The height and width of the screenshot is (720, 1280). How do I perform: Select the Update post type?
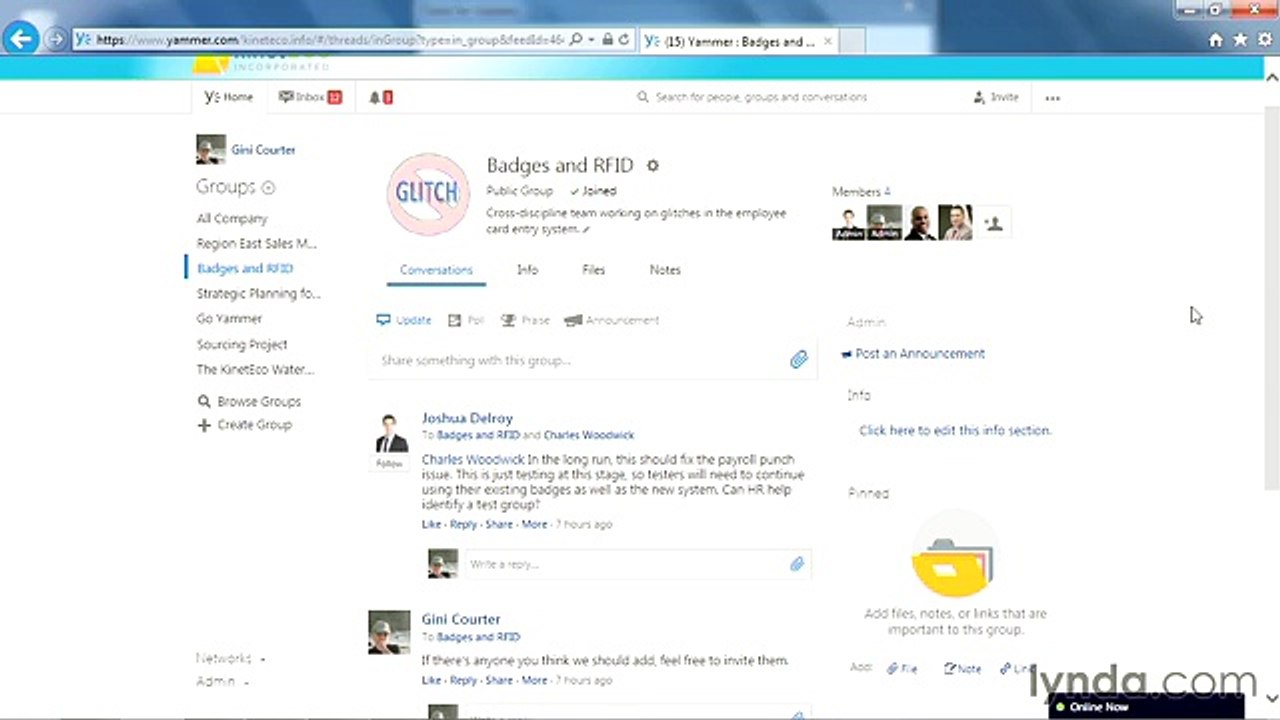404,320
